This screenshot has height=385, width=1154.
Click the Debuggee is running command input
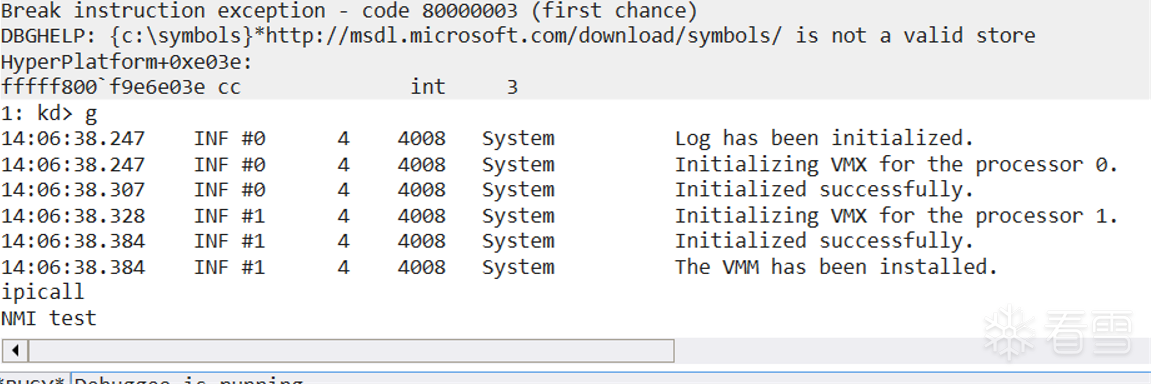[x=611, y=380]
